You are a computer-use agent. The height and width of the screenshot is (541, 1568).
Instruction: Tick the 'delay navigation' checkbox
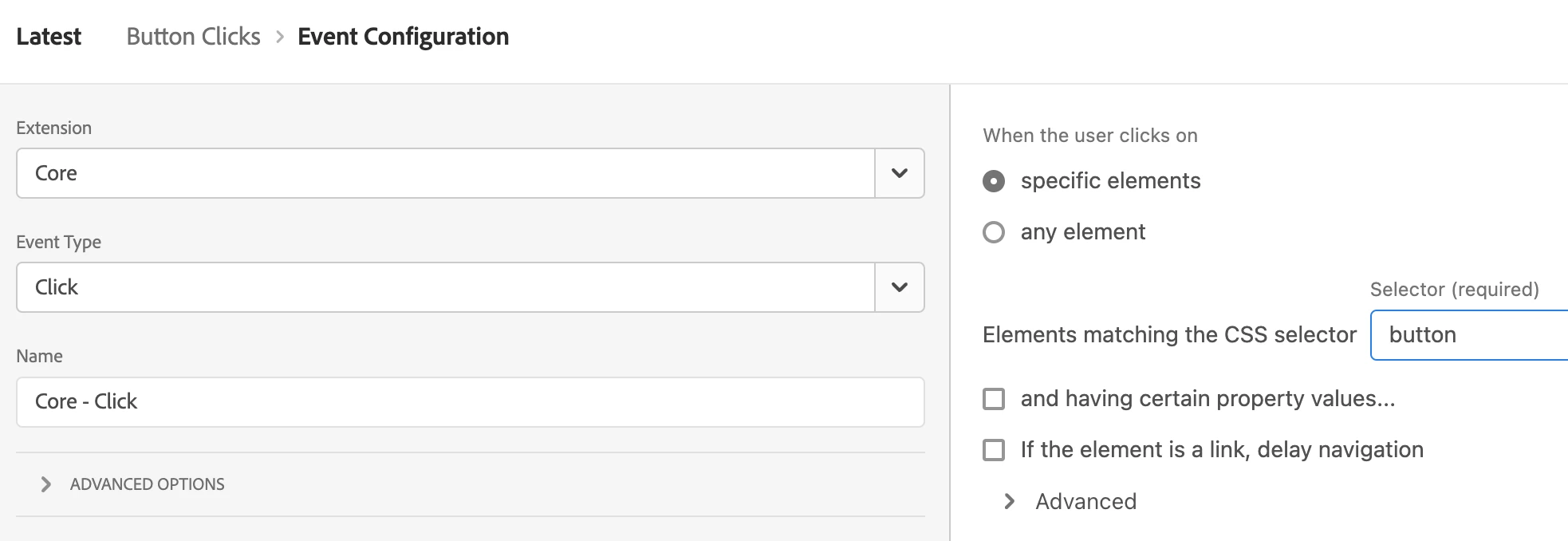994,450
